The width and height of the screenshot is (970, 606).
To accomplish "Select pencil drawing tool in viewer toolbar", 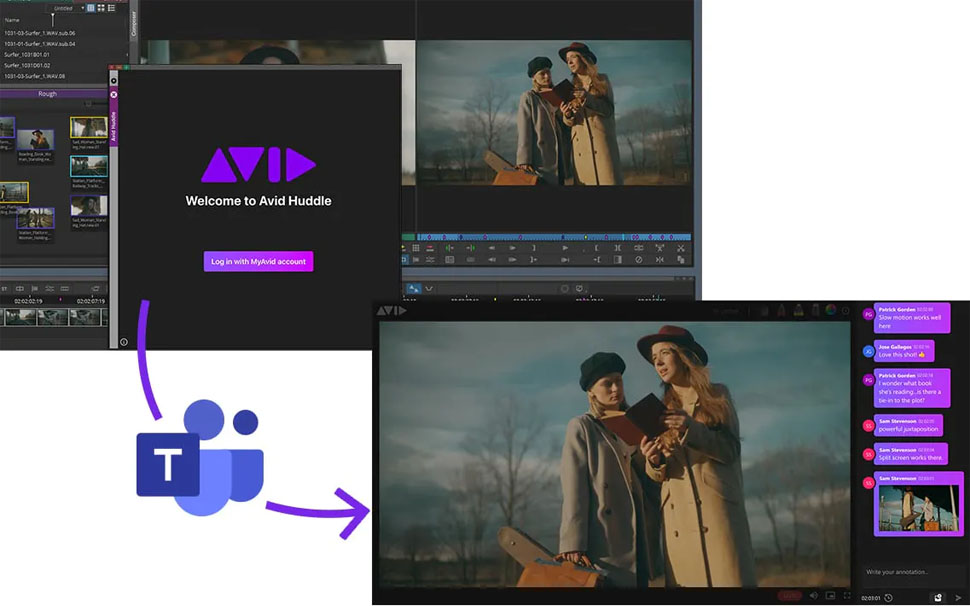I will click(781, 310).
